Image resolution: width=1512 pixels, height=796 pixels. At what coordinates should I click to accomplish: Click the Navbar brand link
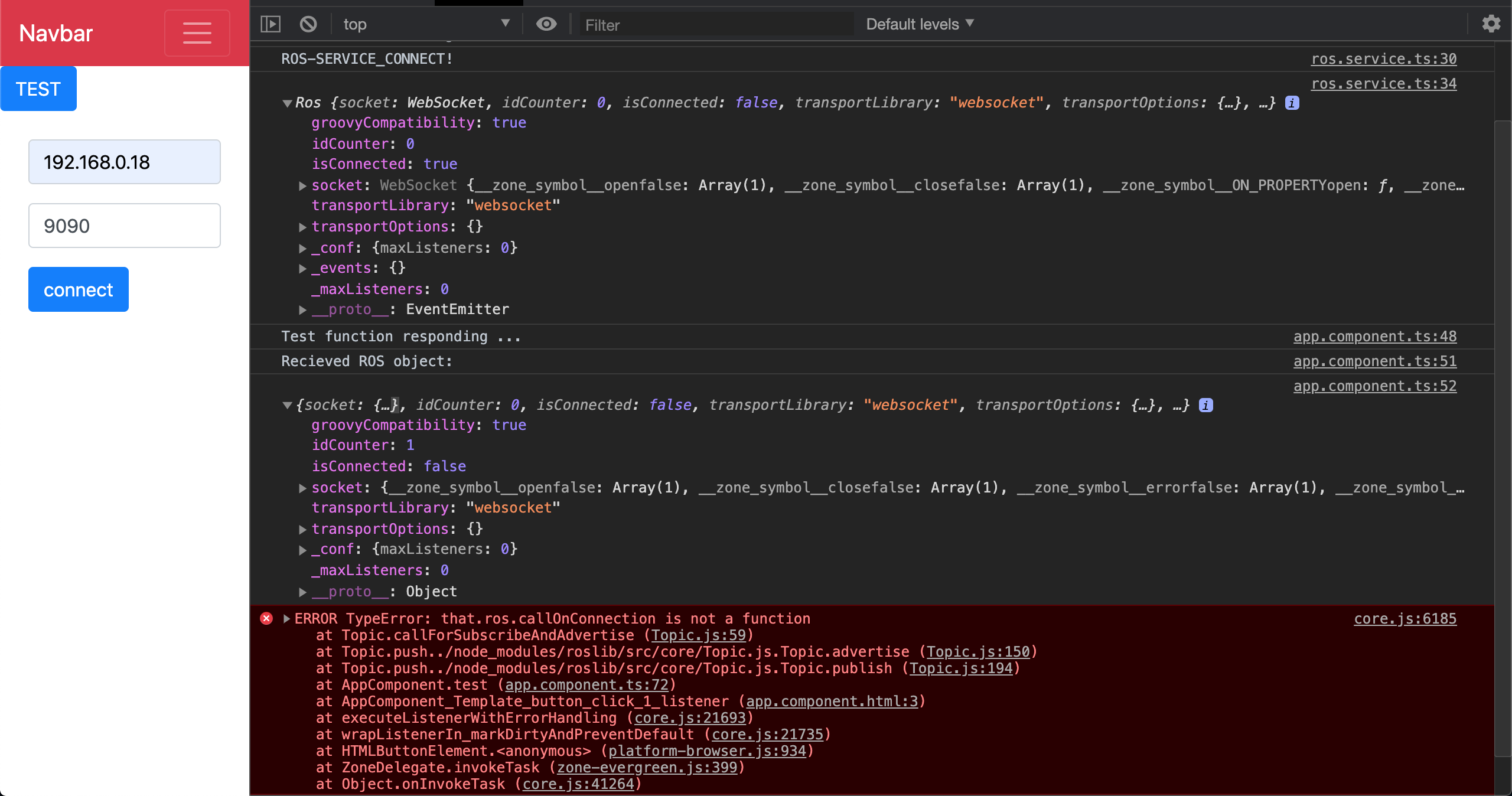point(56,33)
